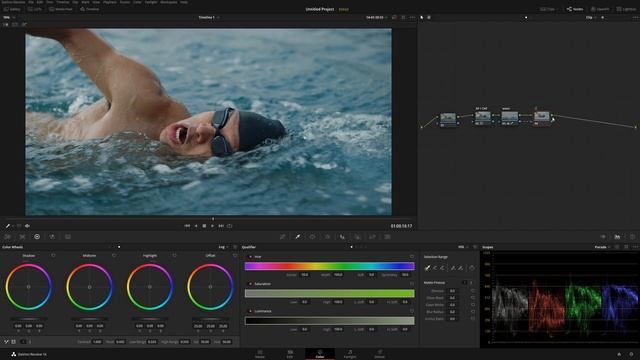
Task: Click the viewer eyedropper tool
Action: [x=7, y=226]
